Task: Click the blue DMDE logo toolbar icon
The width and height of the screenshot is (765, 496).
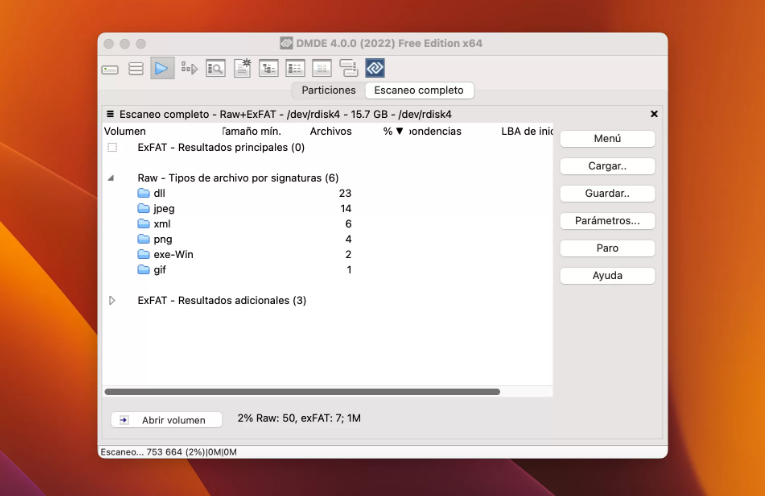Action: coord(375,68)
